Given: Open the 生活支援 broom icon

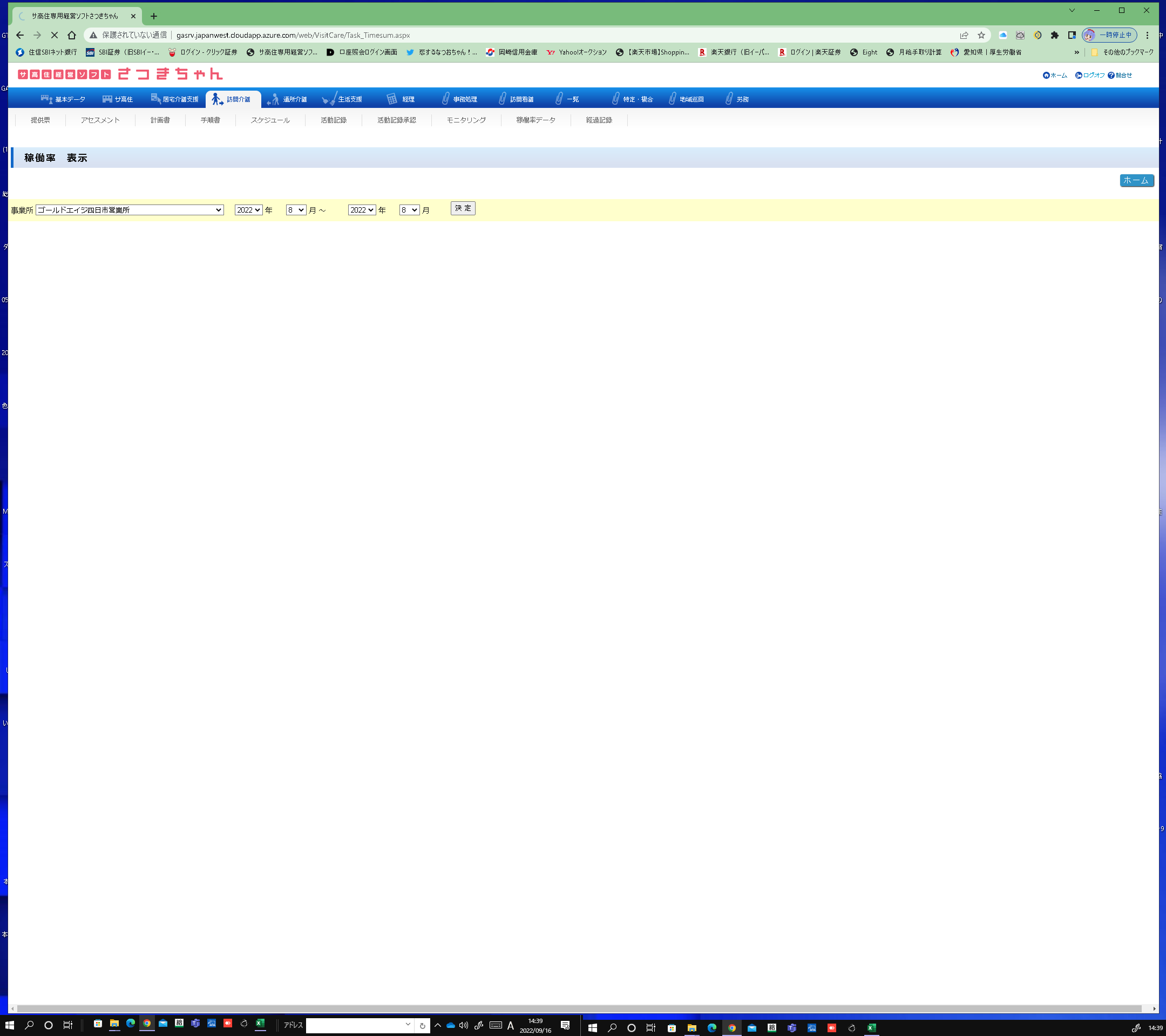Looking at the screenshot, I should coord(329,100).
